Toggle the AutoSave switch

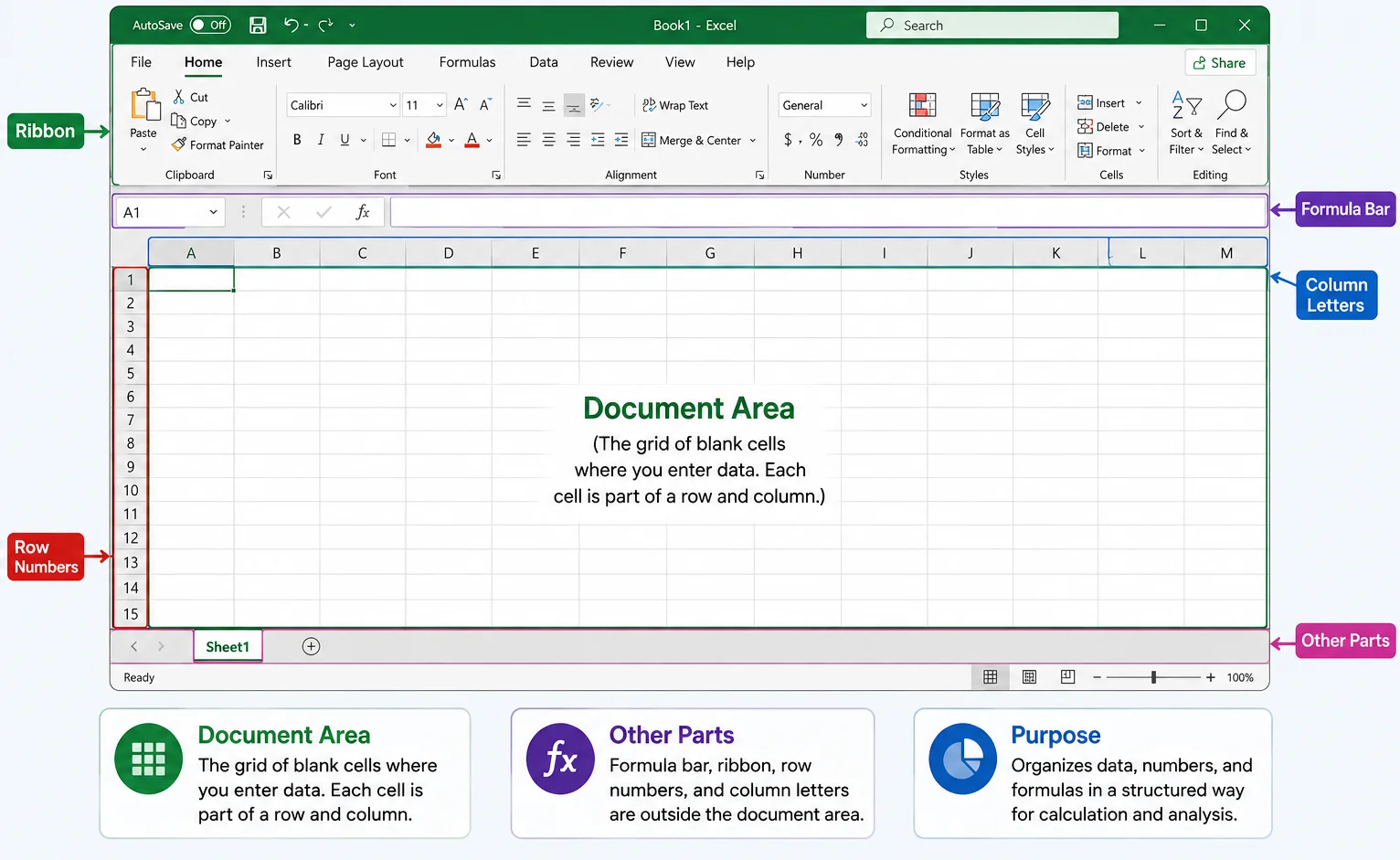tap(210, 26)
